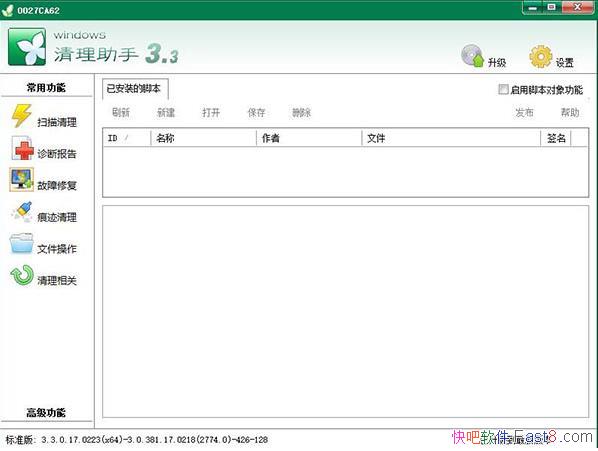Open the 扫描清理 lightning icon
This screenshot has width=598, height=451.
(x=22, y=116)
